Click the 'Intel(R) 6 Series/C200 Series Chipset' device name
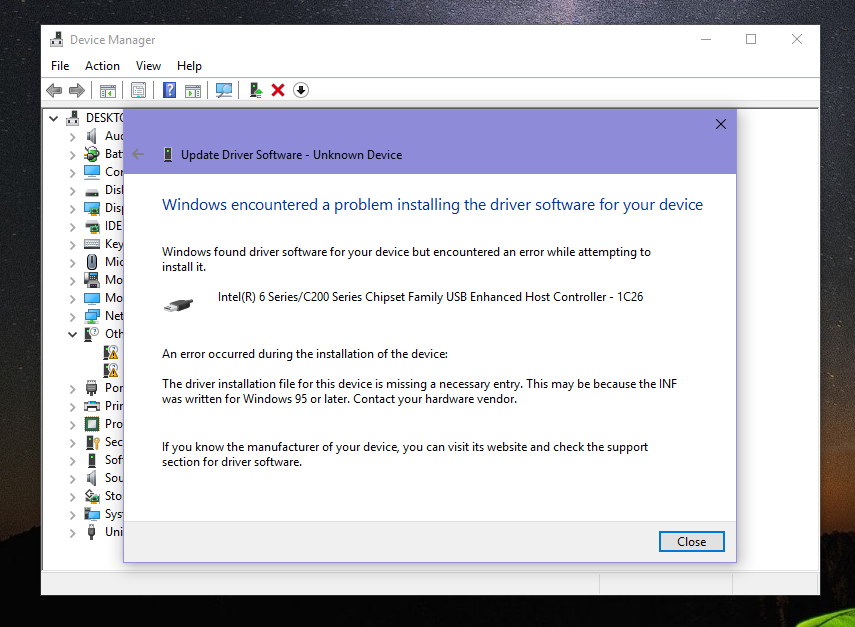This screenshot has height=627, width=855. tap(430, 297)
